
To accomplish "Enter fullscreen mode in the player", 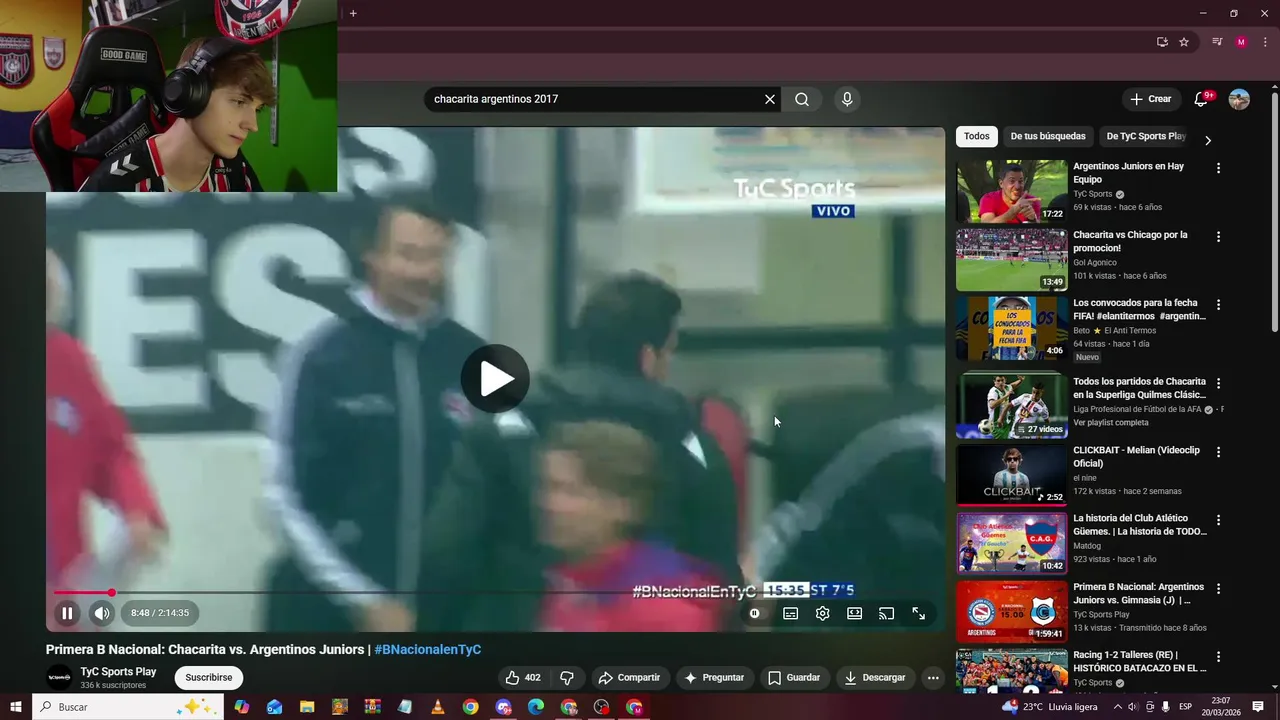I will click(x=918, y=614).
